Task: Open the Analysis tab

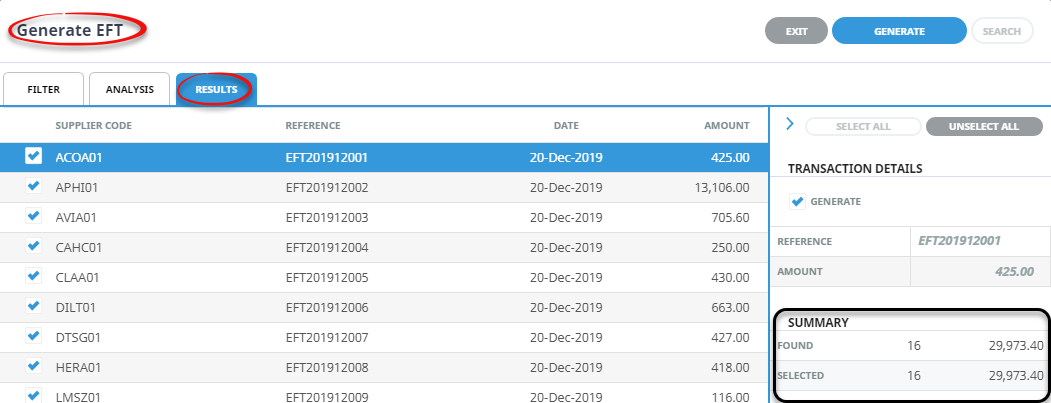Action: click(x=129, y=89)
